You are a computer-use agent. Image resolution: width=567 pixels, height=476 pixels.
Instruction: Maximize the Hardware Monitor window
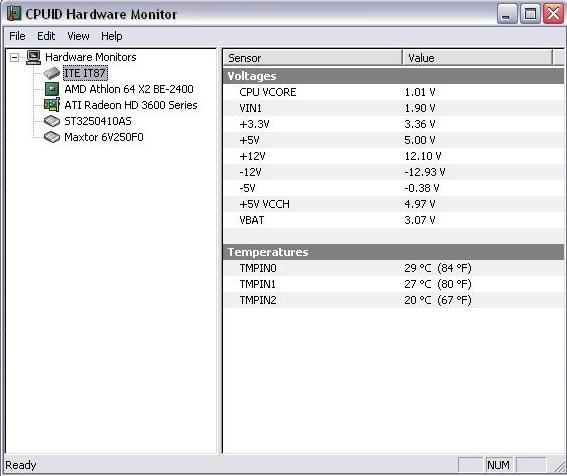pyautogui.click(x=530, y=14)
